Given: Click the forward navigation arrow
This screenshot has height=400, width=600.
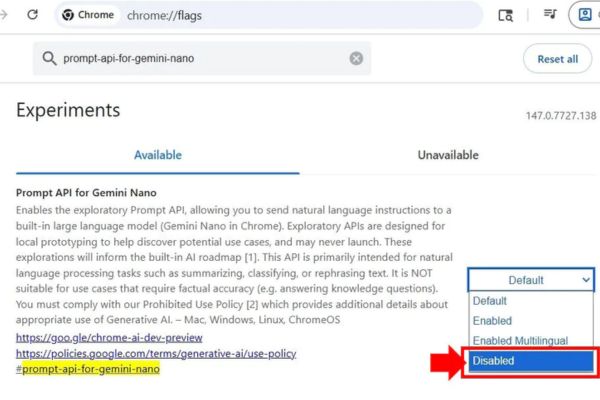Looking at the screenshot, I should [4, 15].
